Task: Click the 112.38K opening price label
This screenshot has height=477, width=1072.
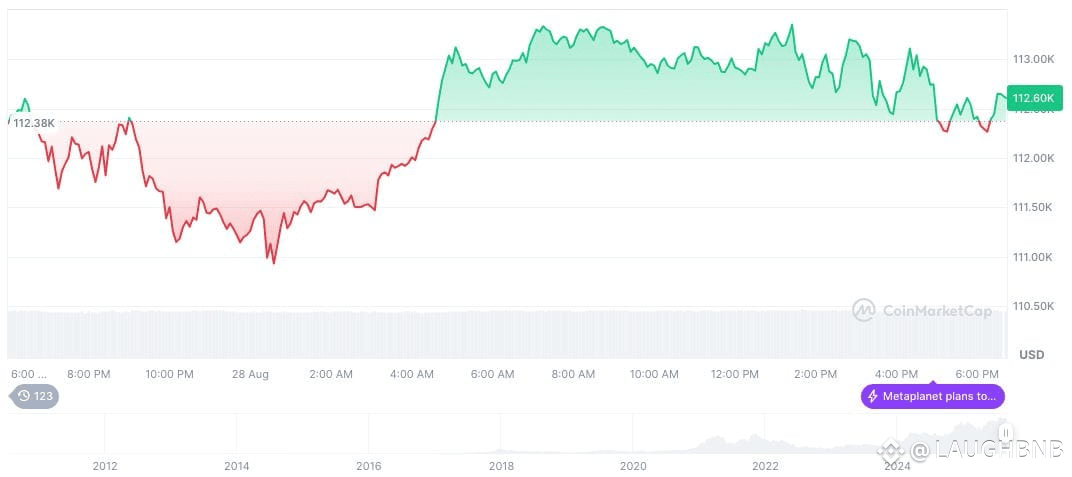Action: click(x=34, y=123)
